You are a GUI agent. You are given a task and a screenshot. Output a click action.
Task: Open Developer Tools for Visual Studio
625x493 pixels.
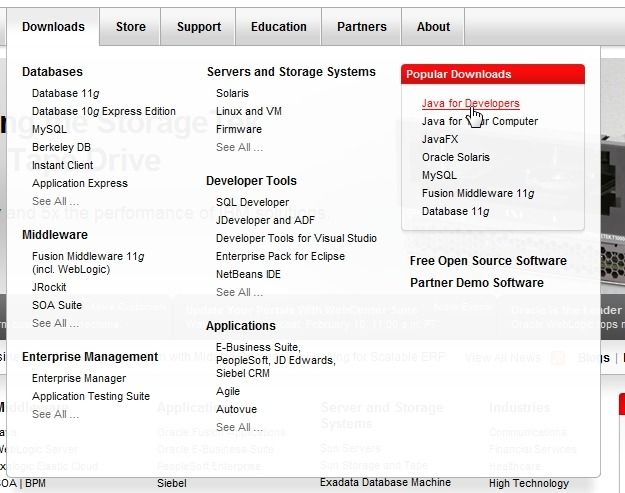point(296,238)
